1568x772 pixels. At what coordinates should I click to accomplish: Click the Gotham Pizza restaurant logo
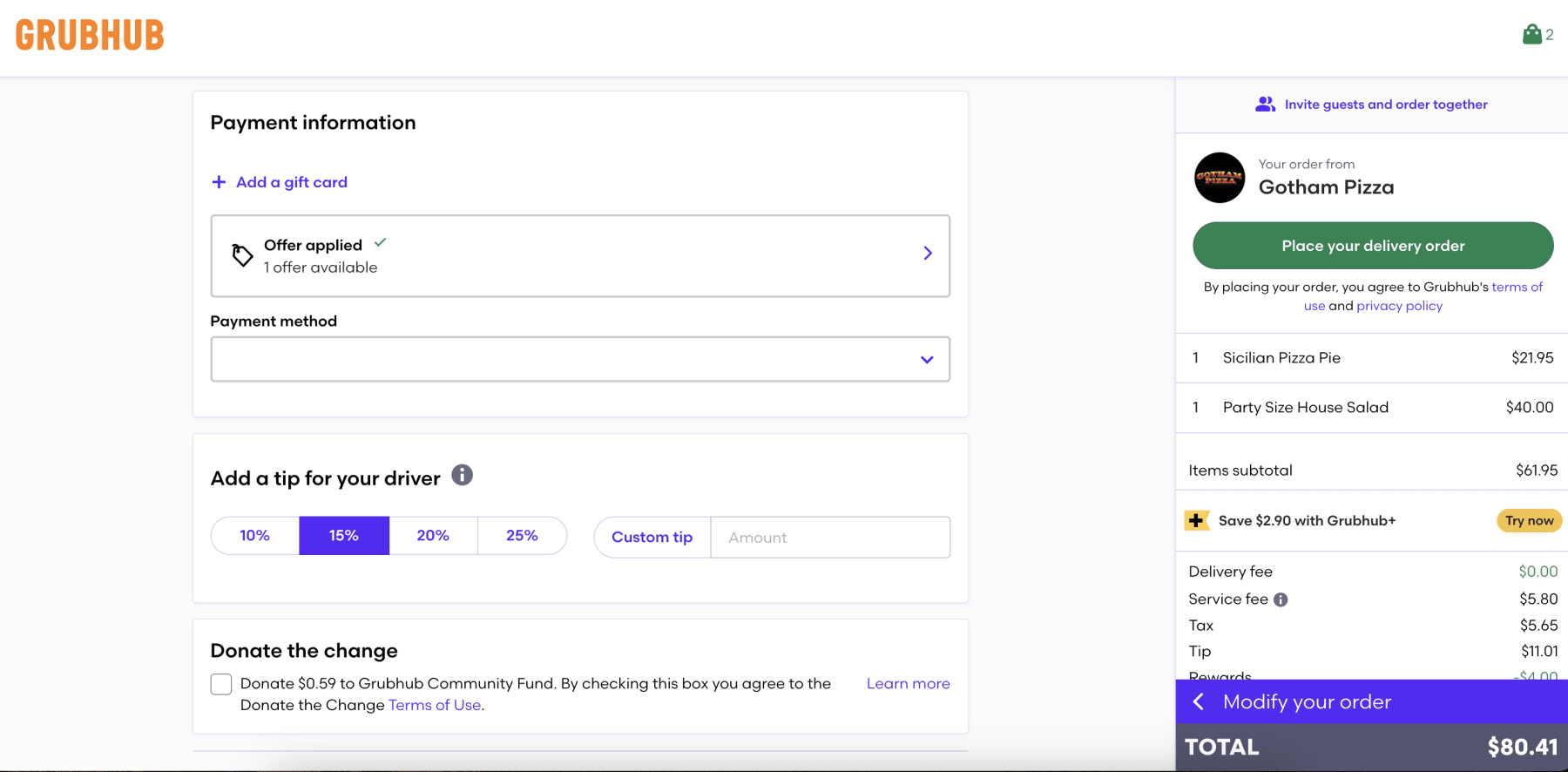(1219, 178)
